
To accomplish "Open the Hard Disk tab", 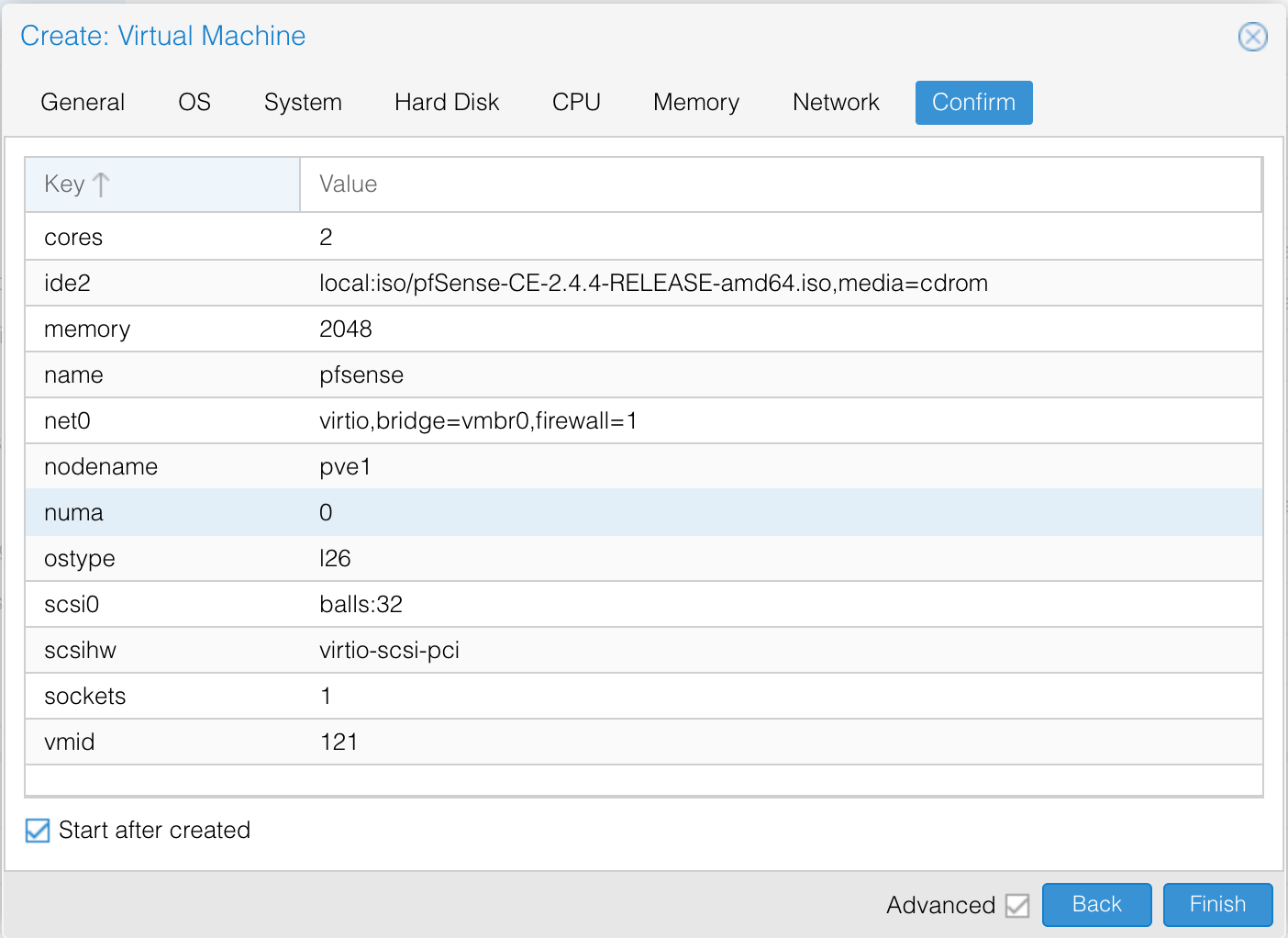I will tap(446, 102).
